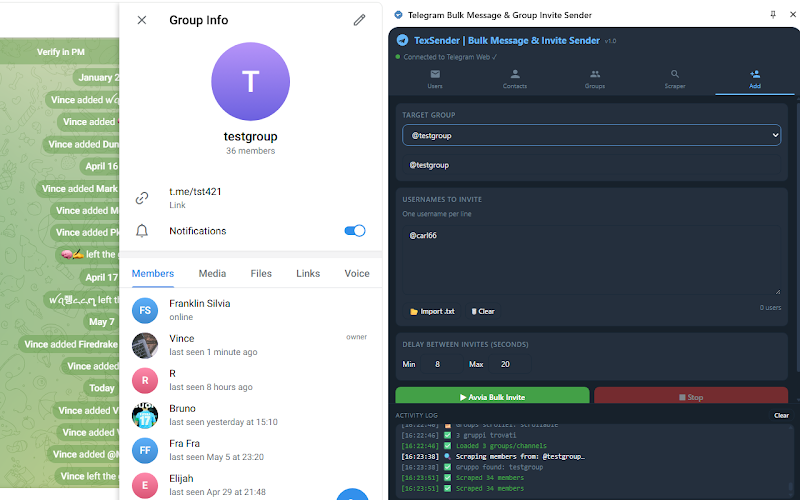Screen dimensions: 800x500
Task: Expand the Target Group dropdown
Action: tap(591, 135)
